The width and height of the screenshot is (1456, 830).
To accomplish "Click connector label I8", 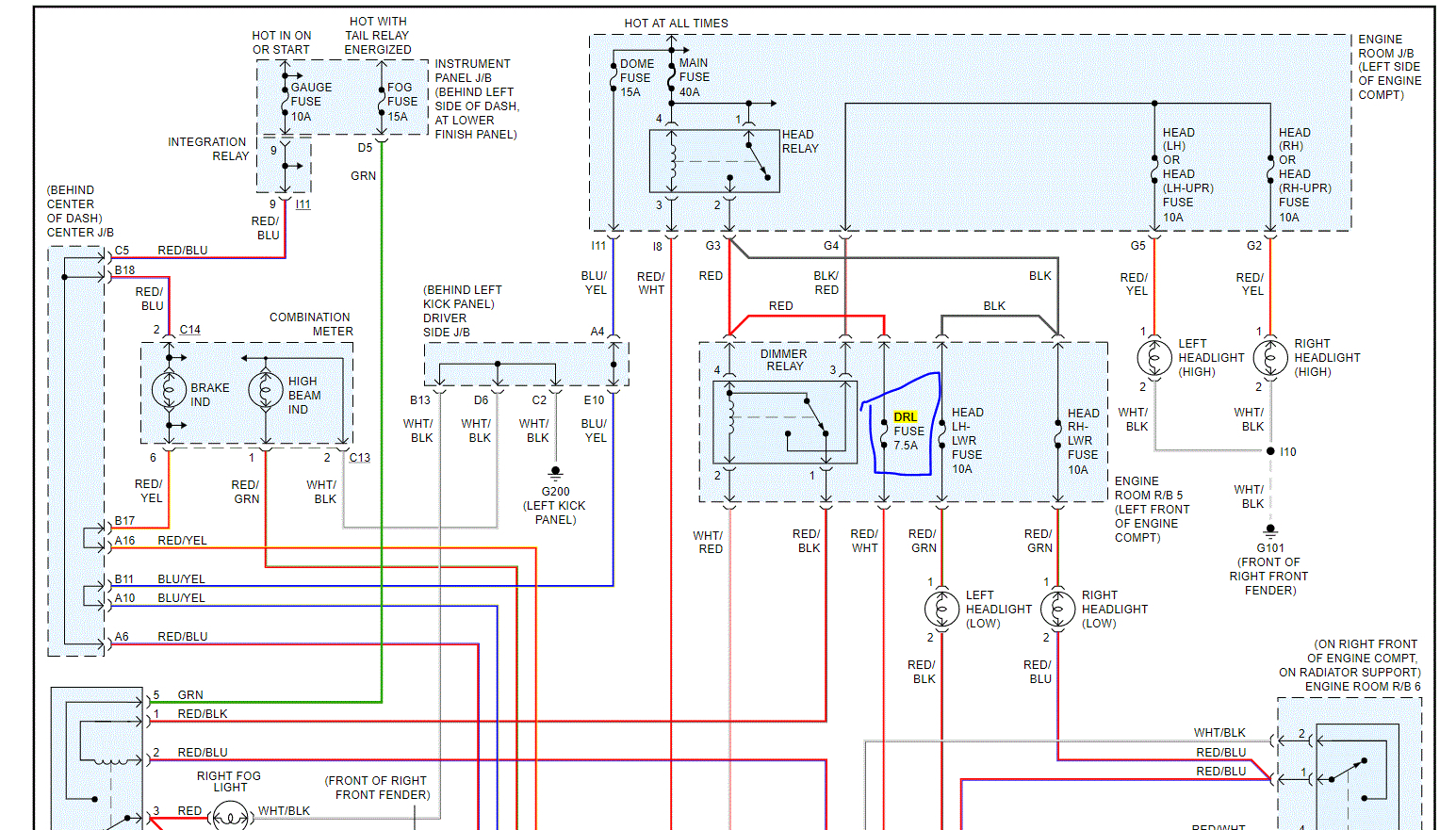I will pyautogui.click(x=657, y=247).
